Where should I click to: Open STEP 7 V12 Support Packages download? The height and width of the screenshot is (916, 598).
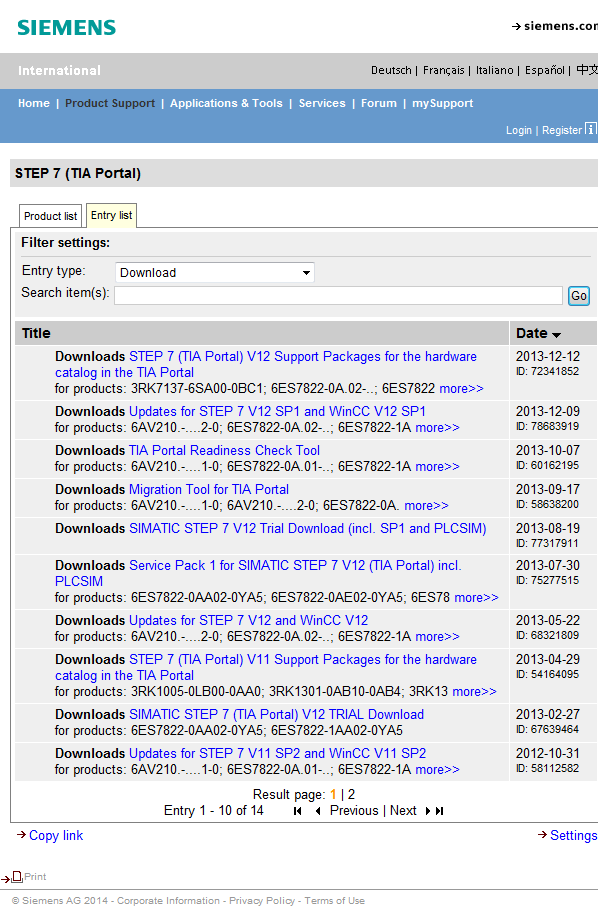pyautogui.click(x=266, y=365)
